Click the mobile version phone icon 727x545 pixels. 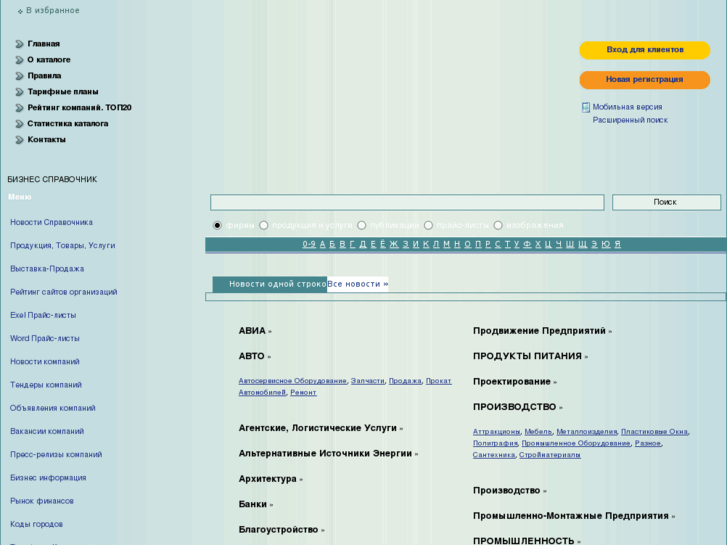point(586,108)
